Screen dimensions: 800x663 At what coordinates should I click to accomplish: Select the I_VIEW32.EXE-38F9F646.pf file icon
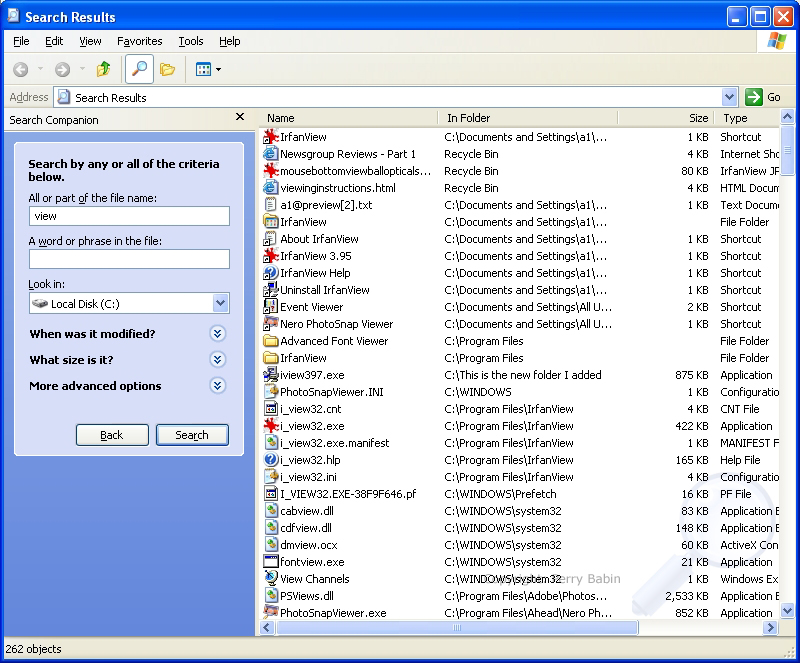(x=270, y=494)
